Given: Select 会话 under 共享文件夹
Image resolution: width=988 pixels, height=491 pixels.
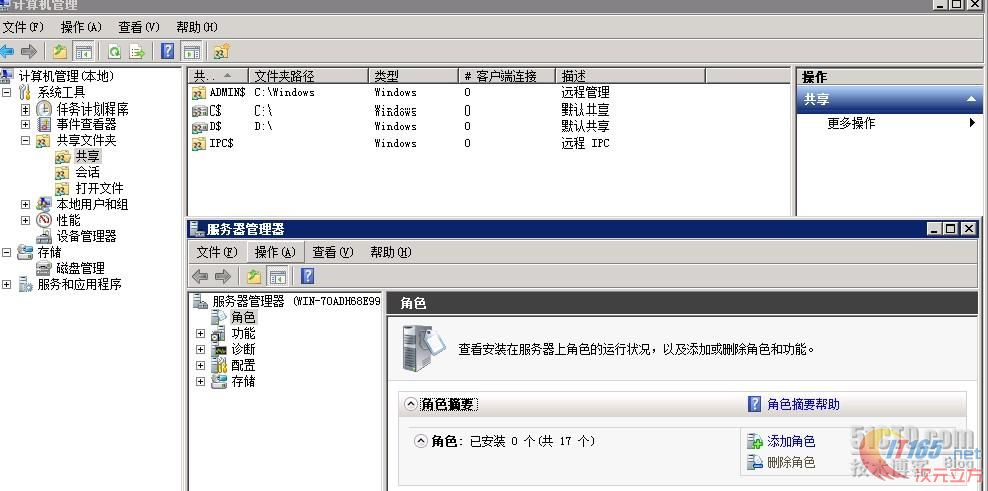Looking at the screenshot, I should coord(88,172).
